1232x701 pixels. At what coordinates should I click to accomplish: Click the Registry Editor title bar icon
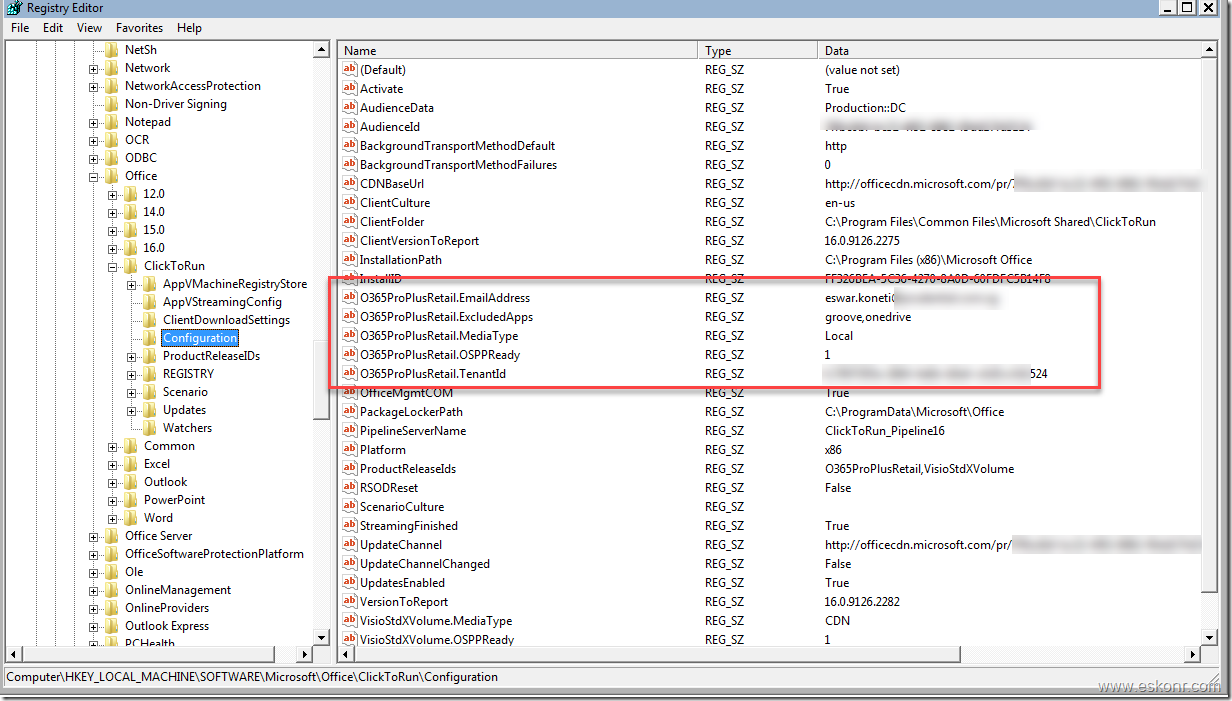pos(13,8)
